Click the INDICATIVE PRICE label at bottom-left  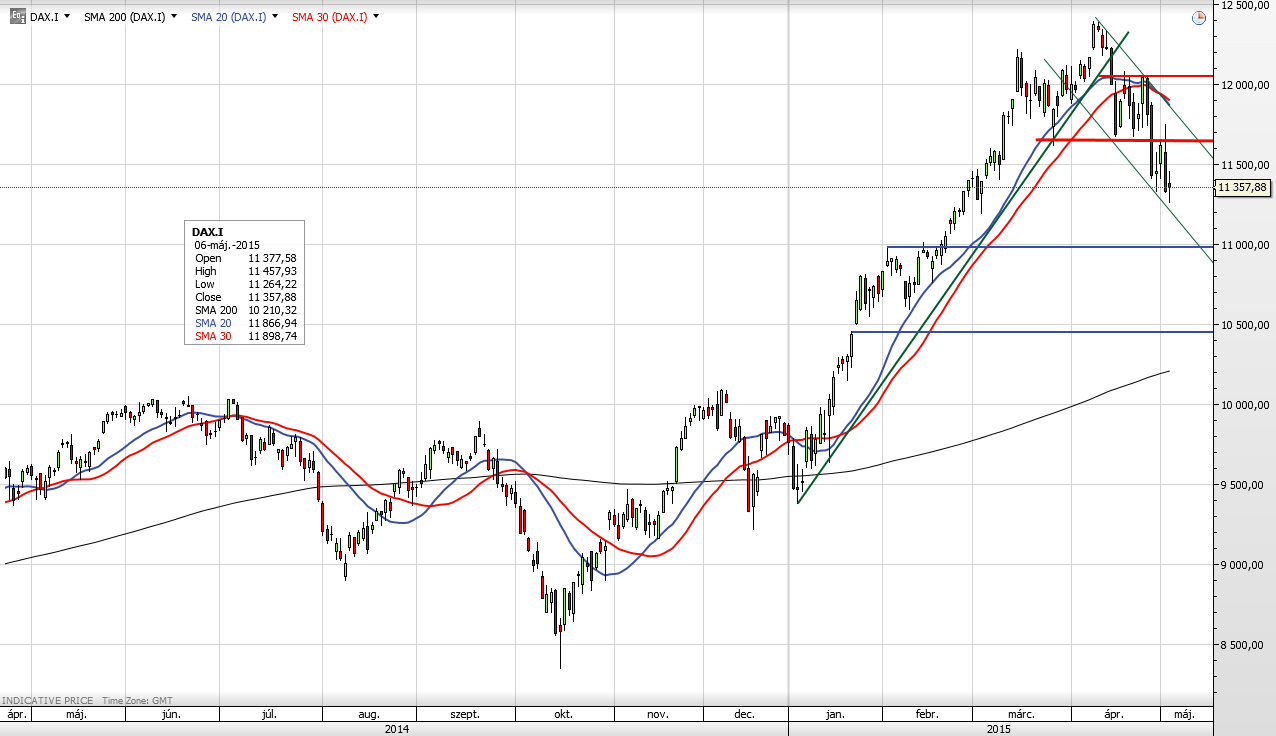tap(48, 701)
